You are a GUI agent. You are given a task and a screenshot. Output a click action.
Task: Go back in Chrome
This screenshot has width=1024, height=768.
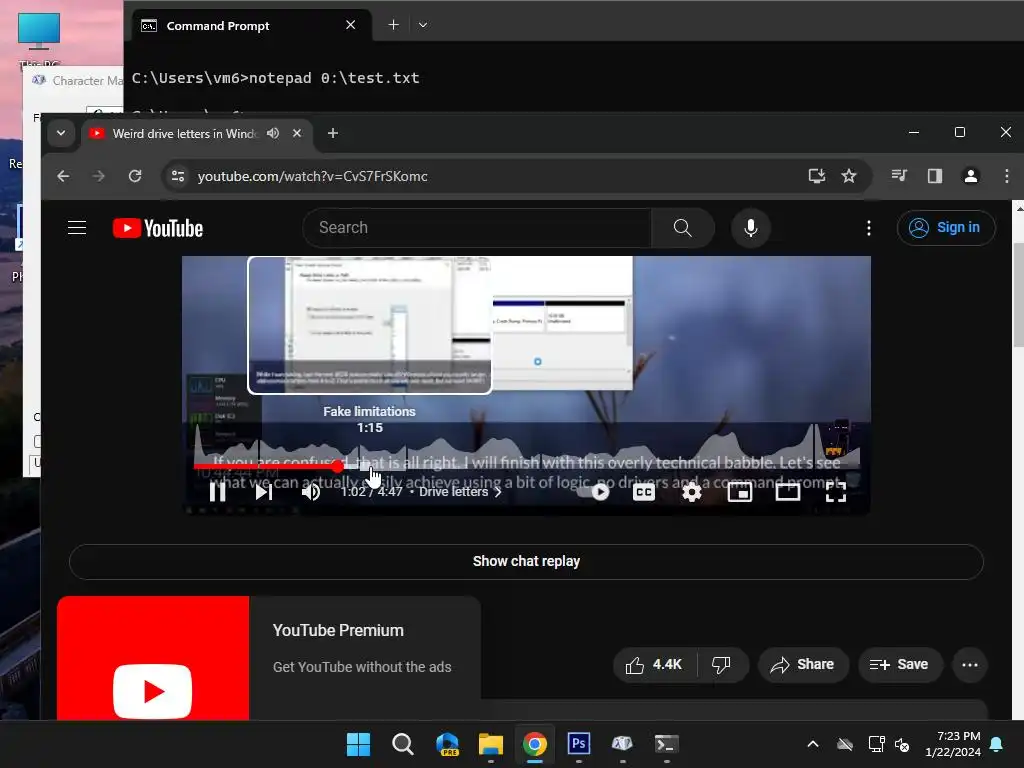click(x=63, y=176)
